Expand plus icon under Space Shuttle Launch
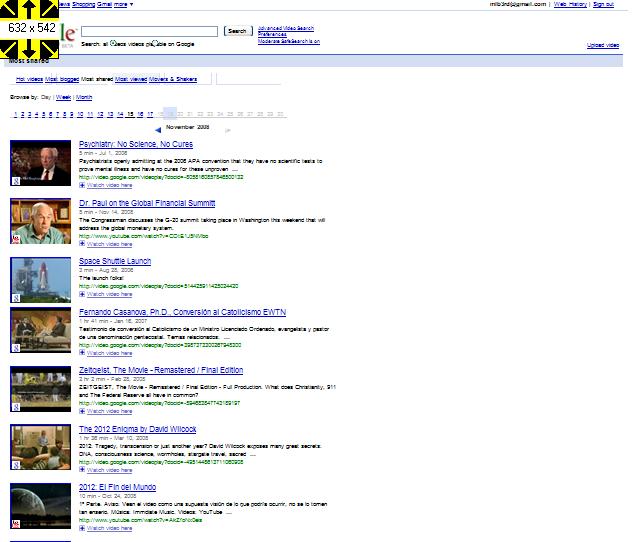Screen dimensions: 632x542 82,294
